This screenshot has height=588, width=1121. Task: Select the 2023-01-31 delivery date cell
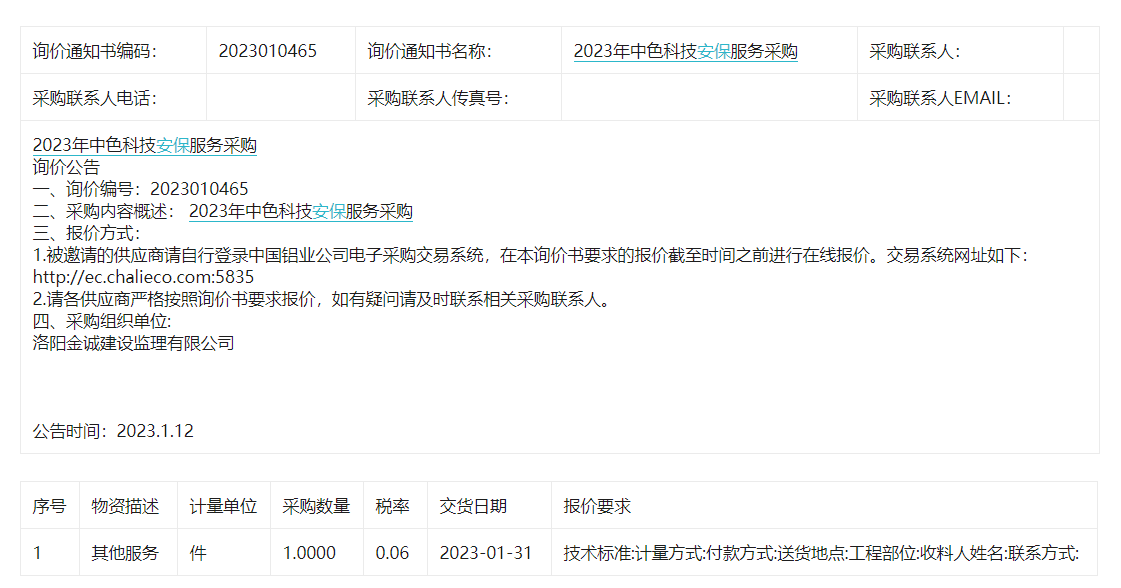[x=485, y=553]
